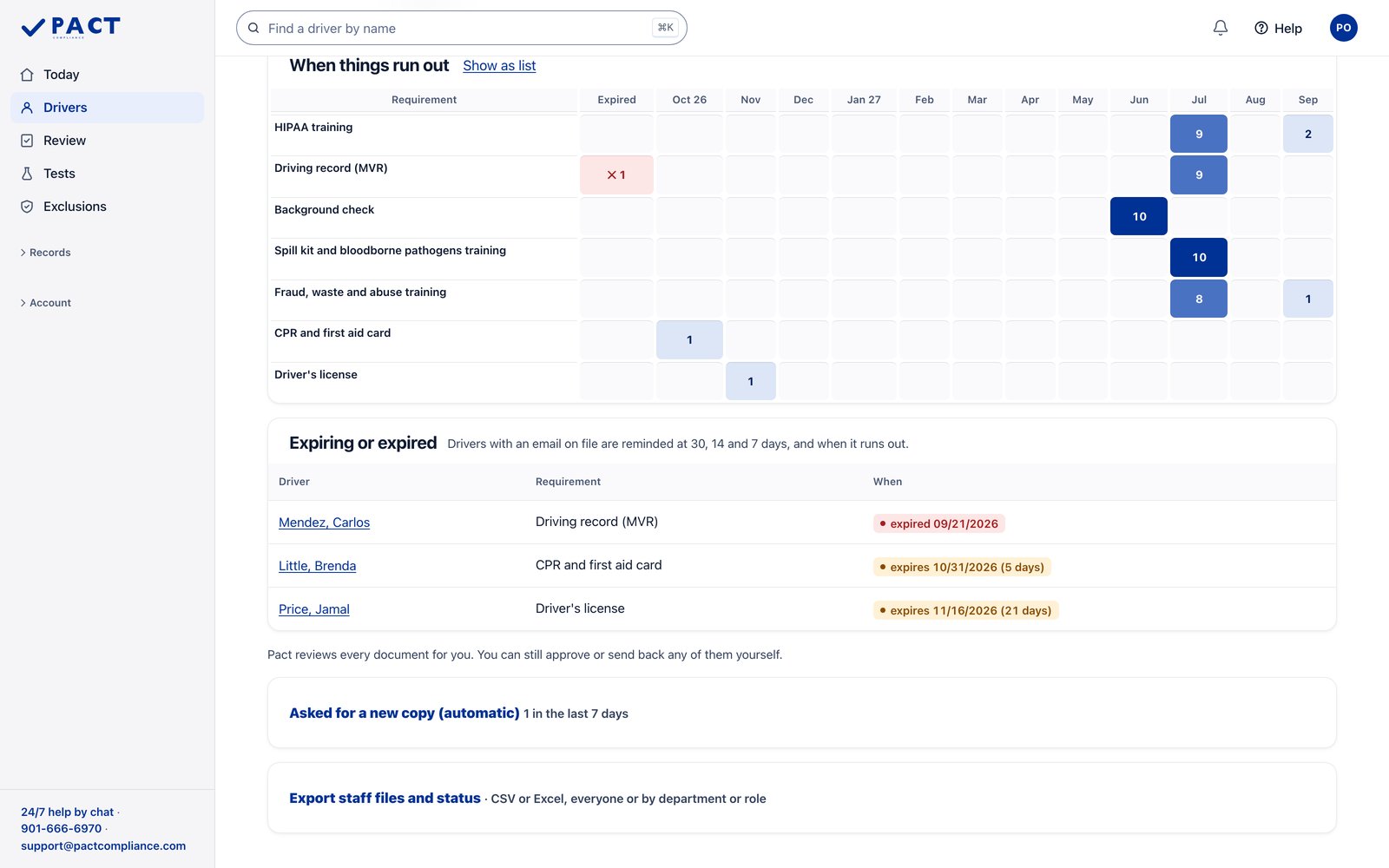1389x868 pixels.
Task: Select Fraud, waste and abuse Sep cell 1
Action: point(1308,299)
